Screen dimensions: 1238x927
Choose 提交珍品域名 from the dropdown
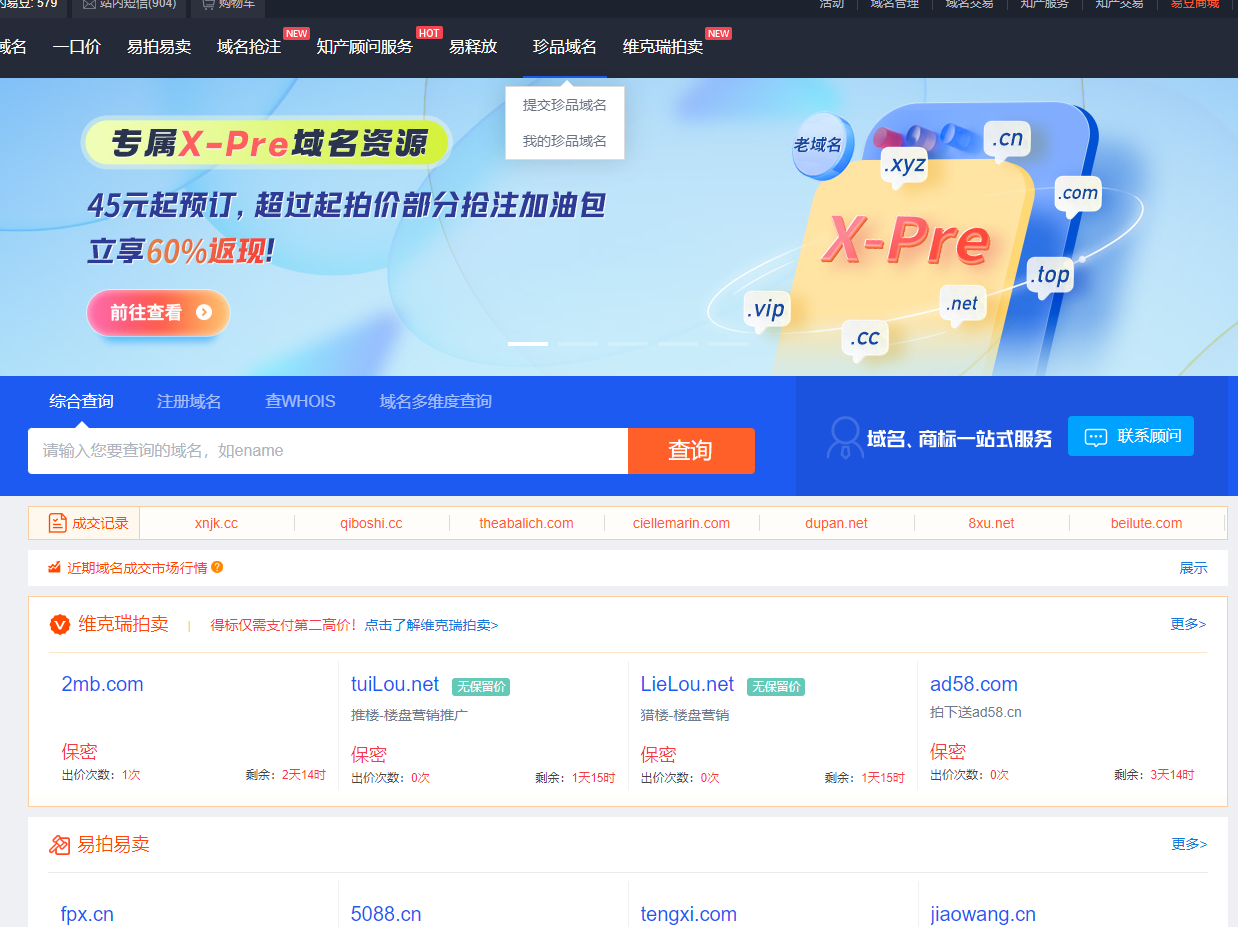[565, 105]
